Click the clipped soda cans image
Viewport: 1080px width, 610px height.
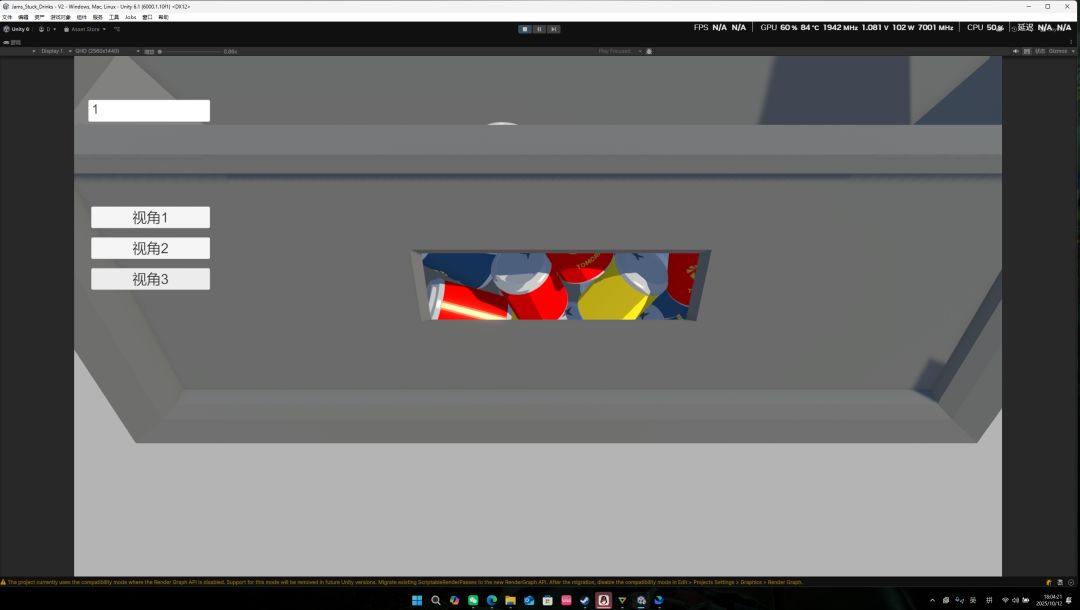point(561,286)
